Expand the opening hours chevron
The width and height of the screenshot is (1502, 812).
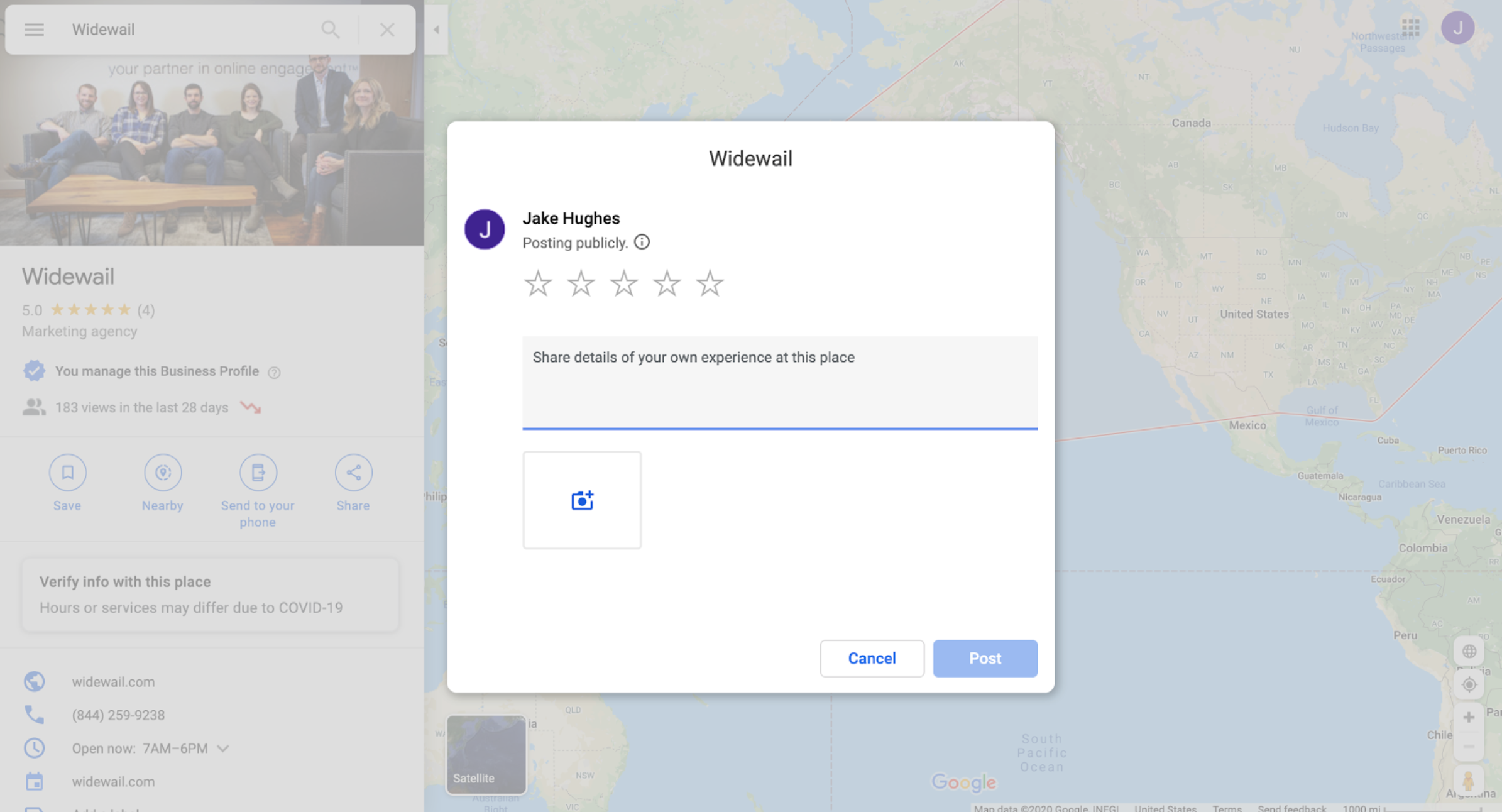pyautogui.click(x=222, y=749)
